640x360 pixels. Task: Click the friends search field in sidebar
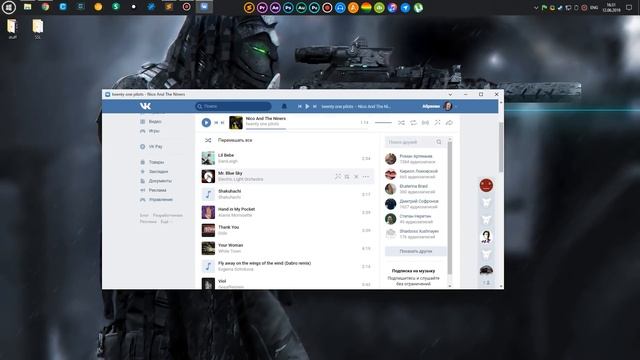click(415, 142)
